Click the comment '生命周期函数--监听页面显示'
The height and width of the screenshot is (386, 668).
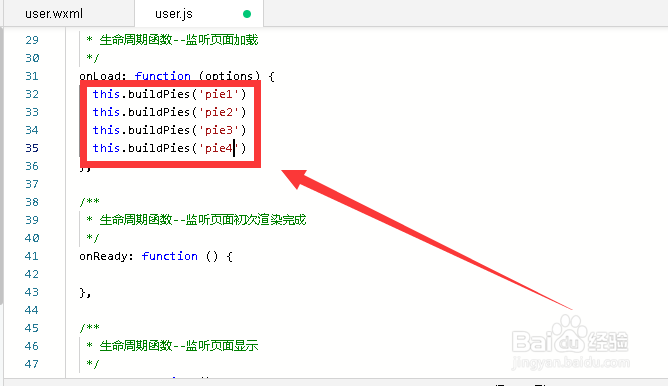click(179, 346)
